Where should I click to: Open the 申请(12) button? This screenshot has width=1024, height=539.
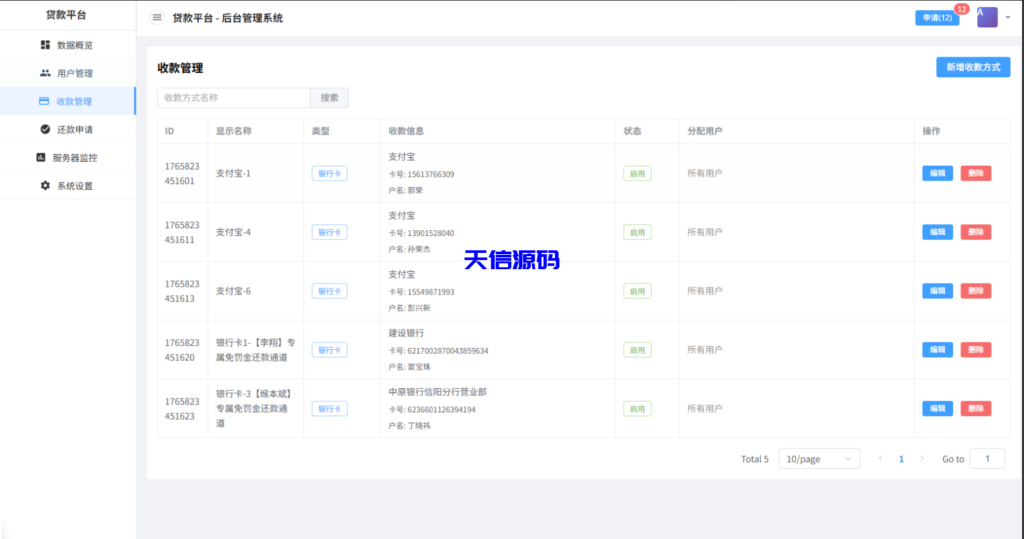937,18
